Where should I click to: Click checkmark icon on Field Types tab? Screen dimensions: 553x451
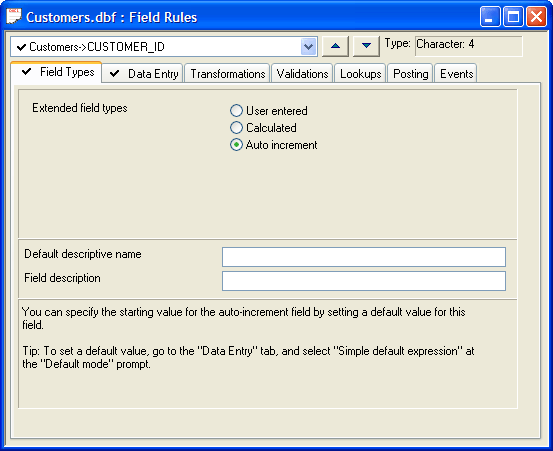[x=26, y=72]
